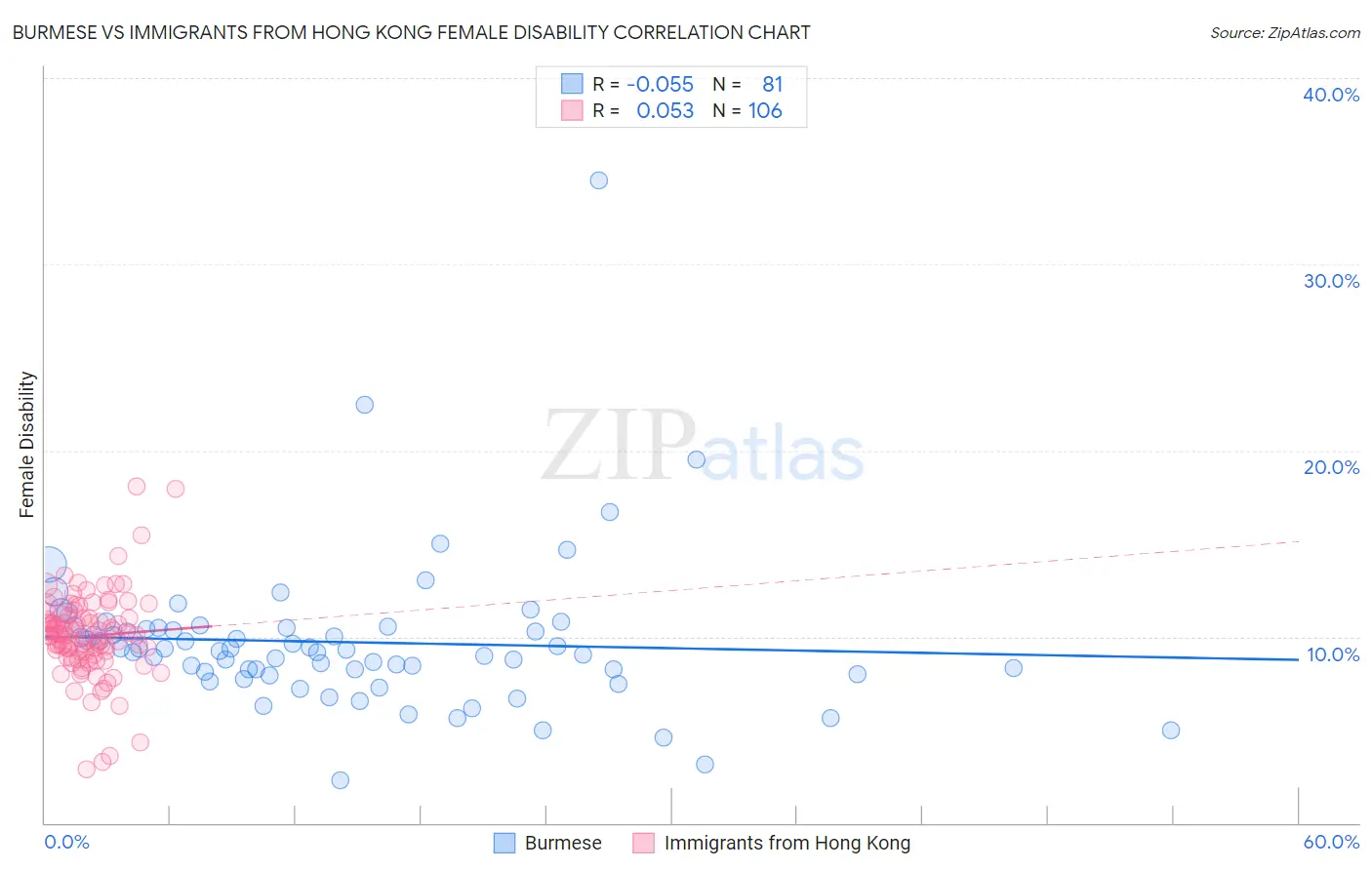The image size is (1372, 870).
Task: Click the Burmese data point near 22.5%
Action: (365, 405)
